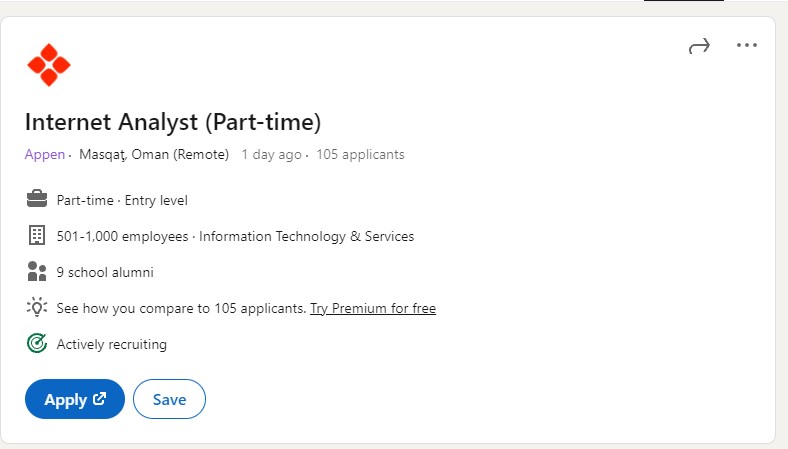Click the Actively recruiting label
Image resolution: width=788 pixels, height=449 pixels.
(112, 344)
